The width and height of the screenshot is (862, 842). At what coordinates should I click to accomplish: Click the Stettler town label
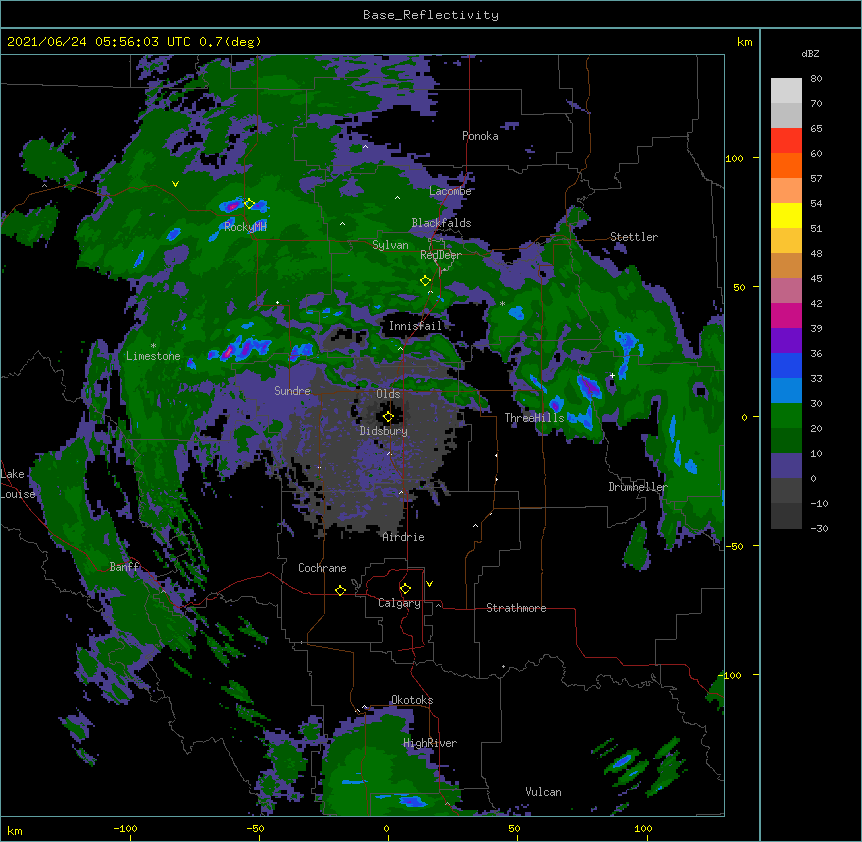tap(634, 237)
